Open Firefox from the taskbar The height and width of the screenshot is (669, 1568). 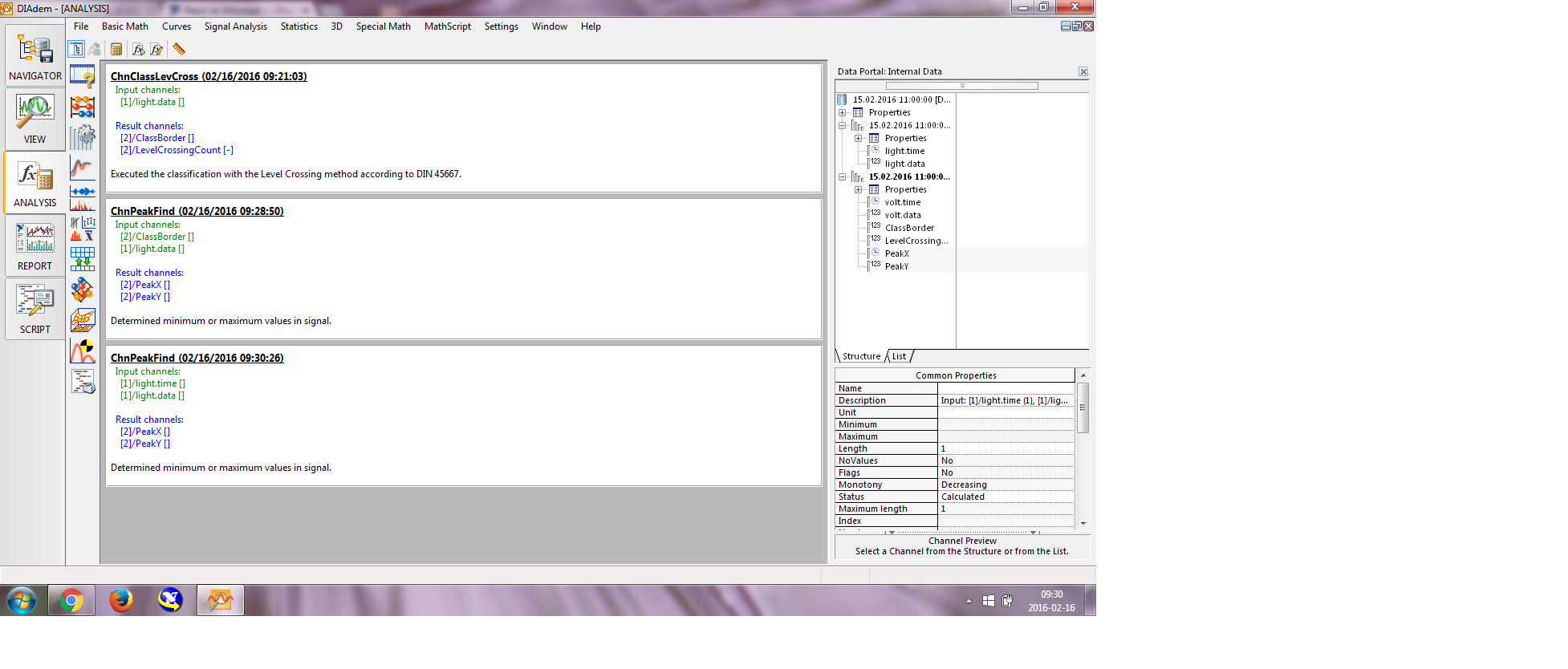click(121, 600)
